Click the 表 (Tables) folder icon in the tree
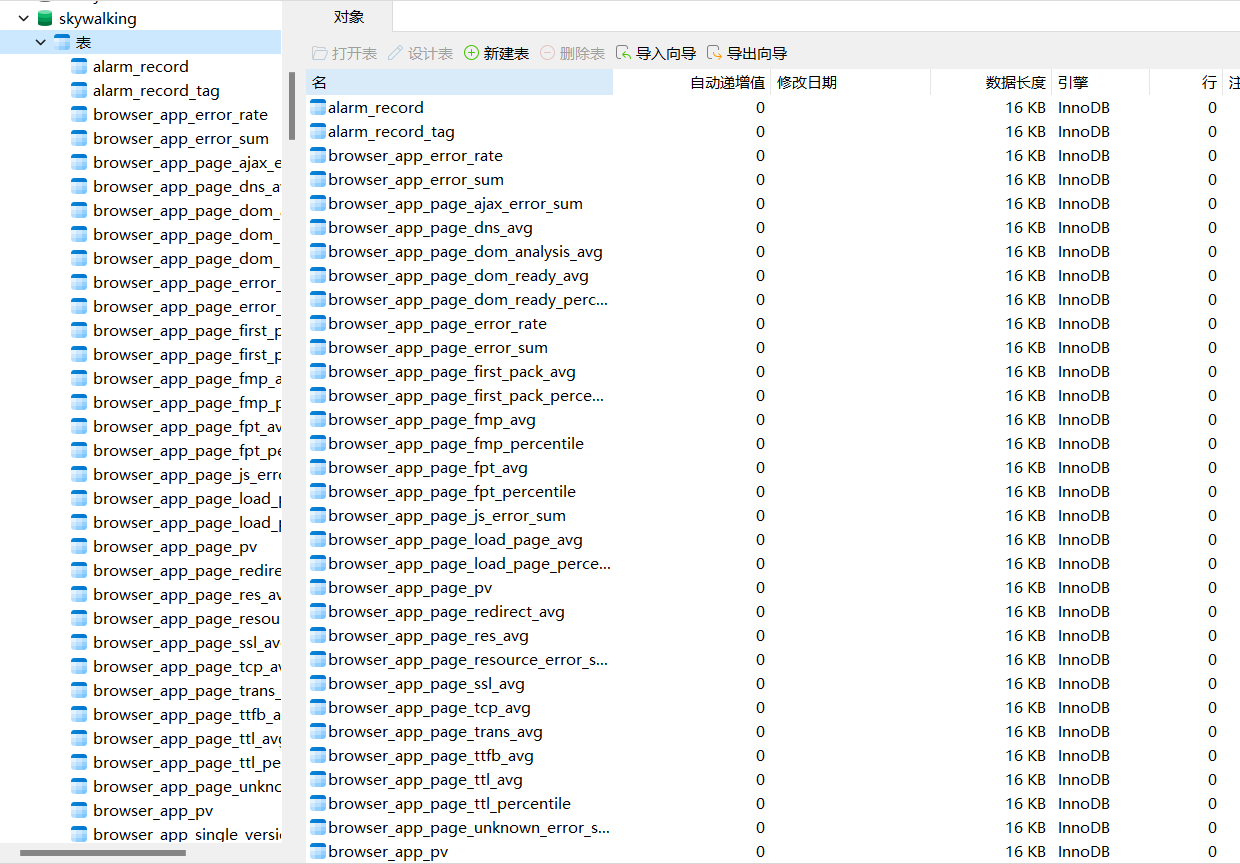 coord(62,42)
